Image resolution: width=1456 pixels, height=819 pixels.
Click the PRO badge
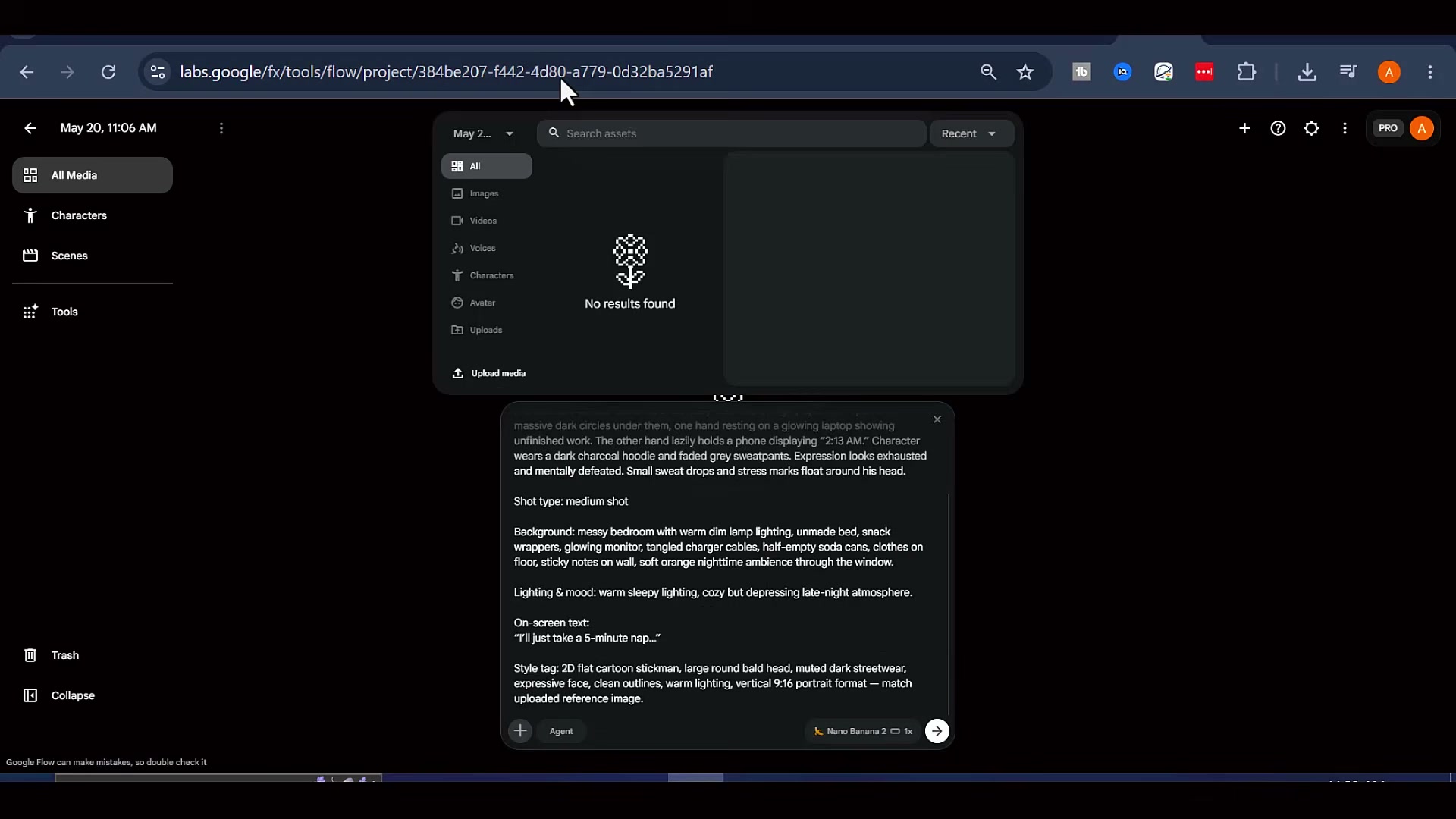point(1388,128)
